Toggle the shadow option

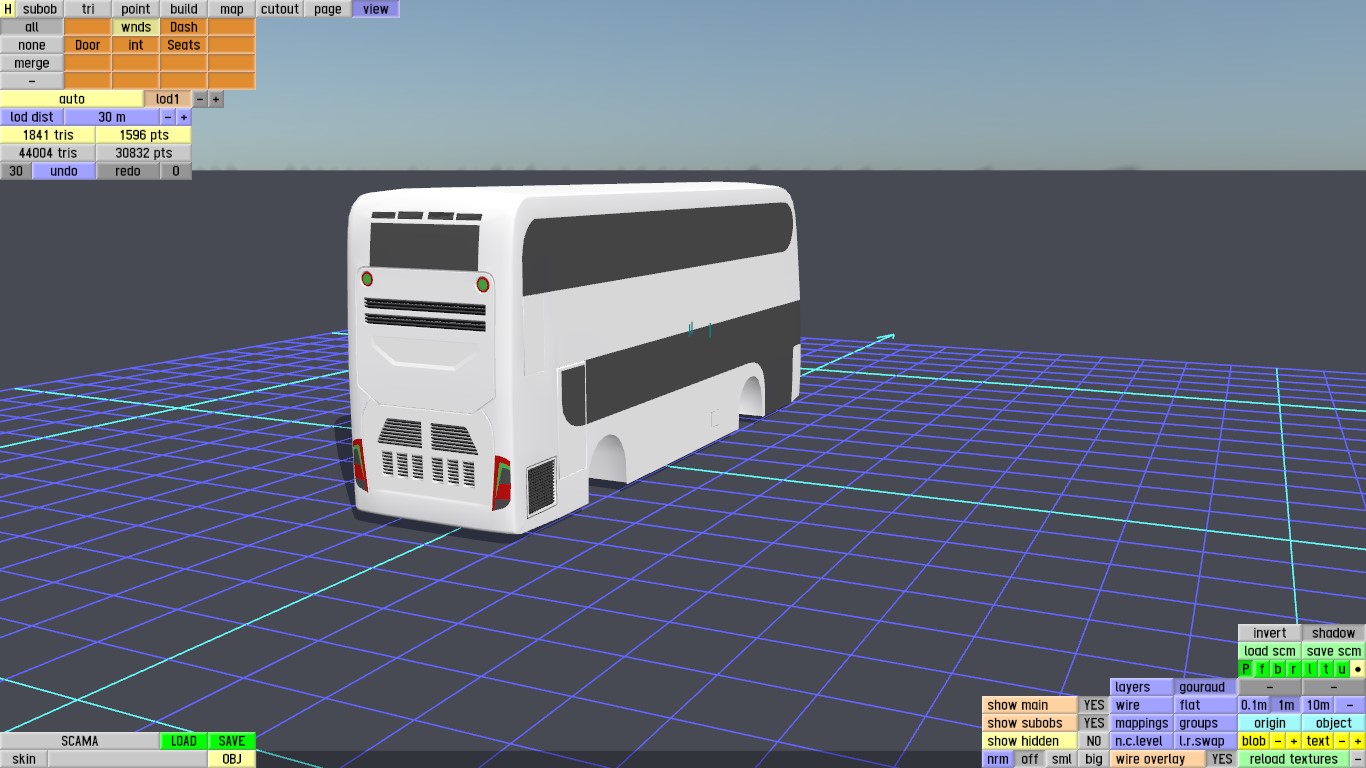tap(1334, 633)
